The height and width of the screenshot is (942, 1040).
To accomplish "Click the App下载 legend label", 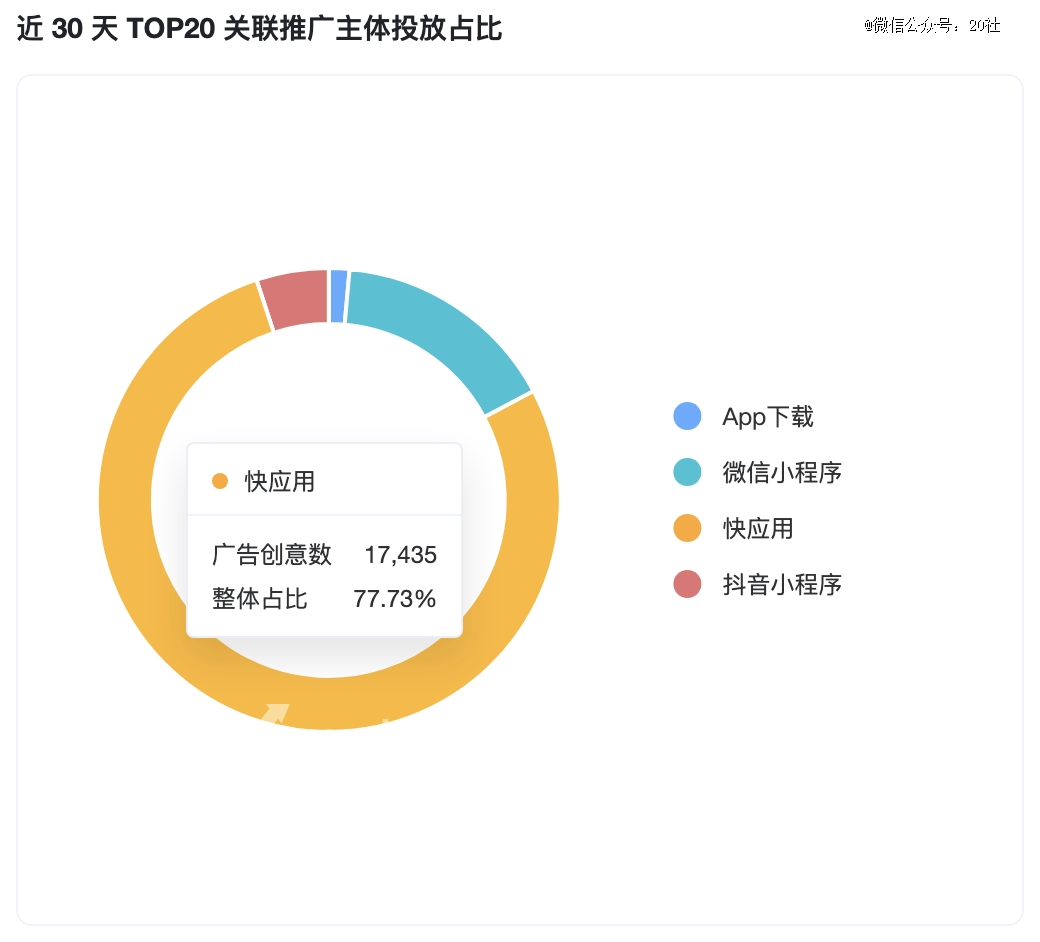I will click(x=767, y=417).
